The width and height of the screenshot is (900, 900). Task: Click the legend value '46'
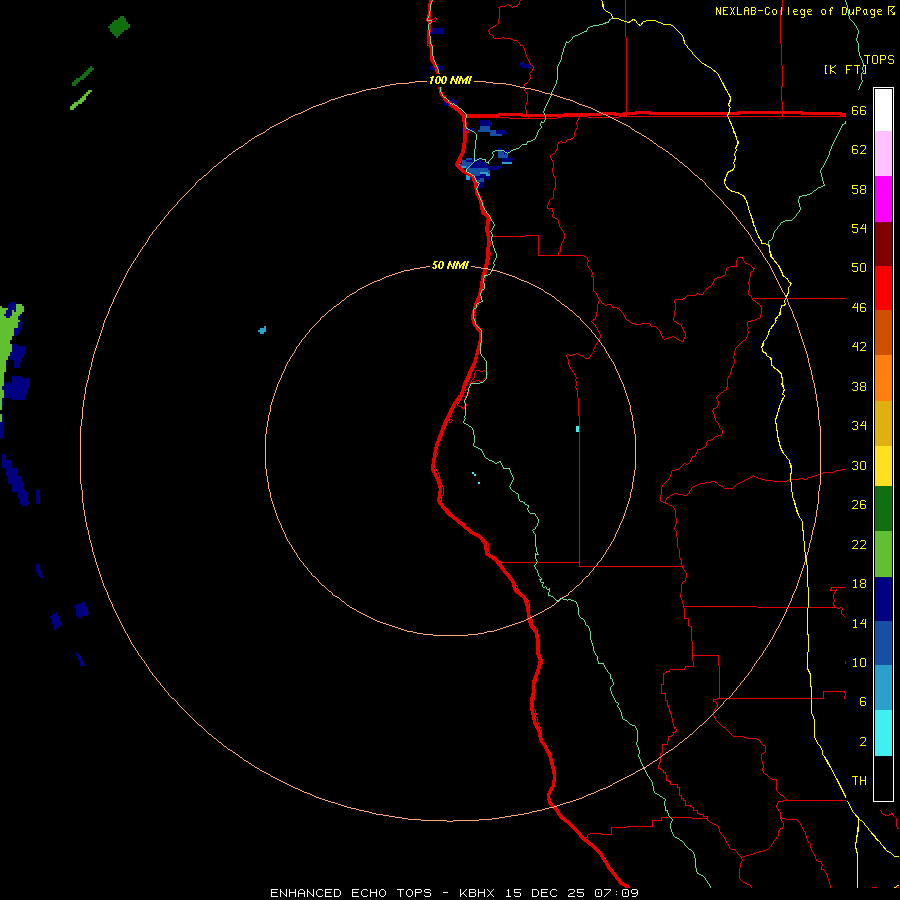(x=859, y=308)
